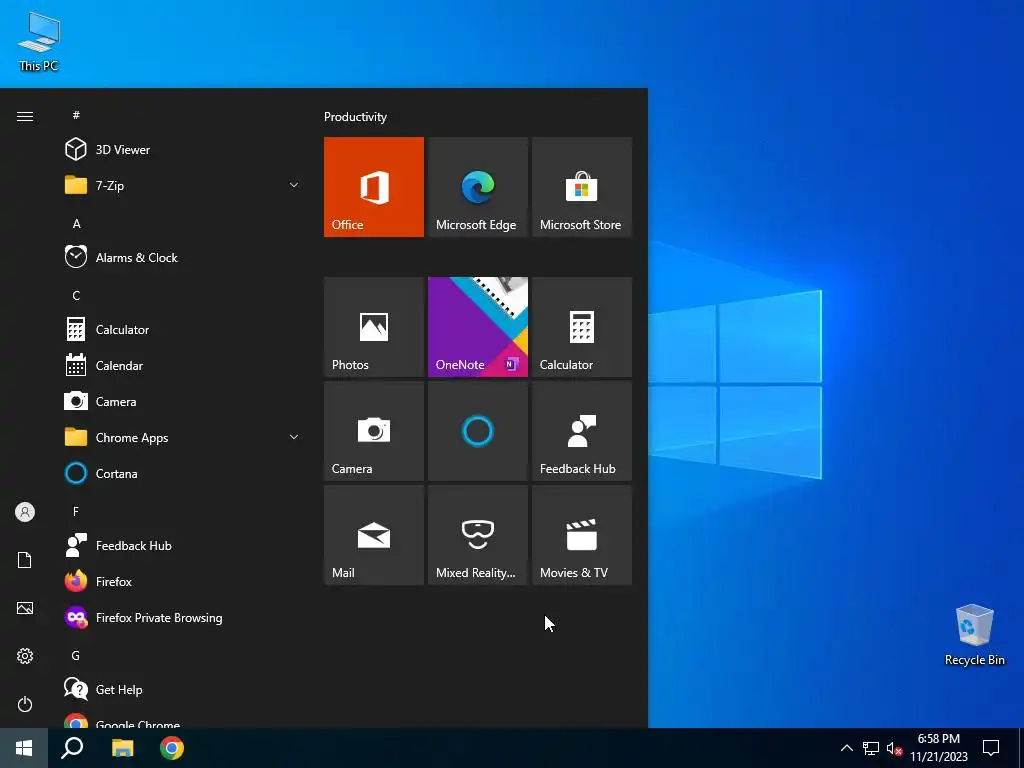Image resolution: width=1024 pixels, height=768 pixels.
Task: Open the 7-Zip folder entry
Action: [x=182, y=185]
